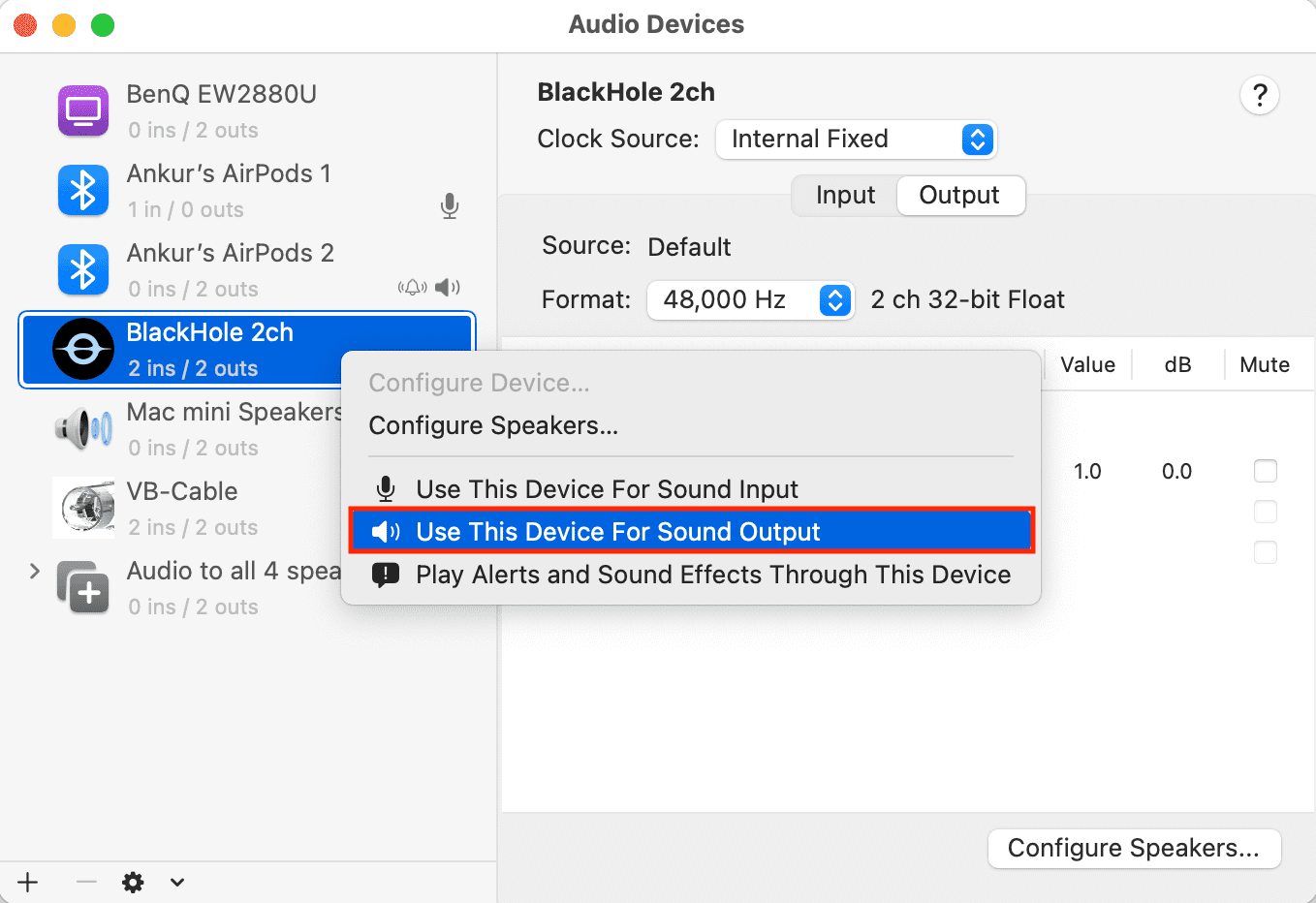Click the VB-Cable device icon
The width and height of the screenshot is (1316, 903).
(83, 508)
